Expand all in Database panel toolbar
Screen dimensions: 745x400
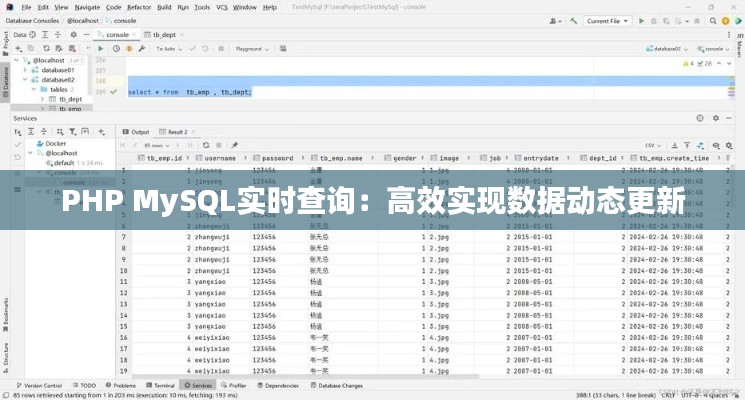click(45, 35)
